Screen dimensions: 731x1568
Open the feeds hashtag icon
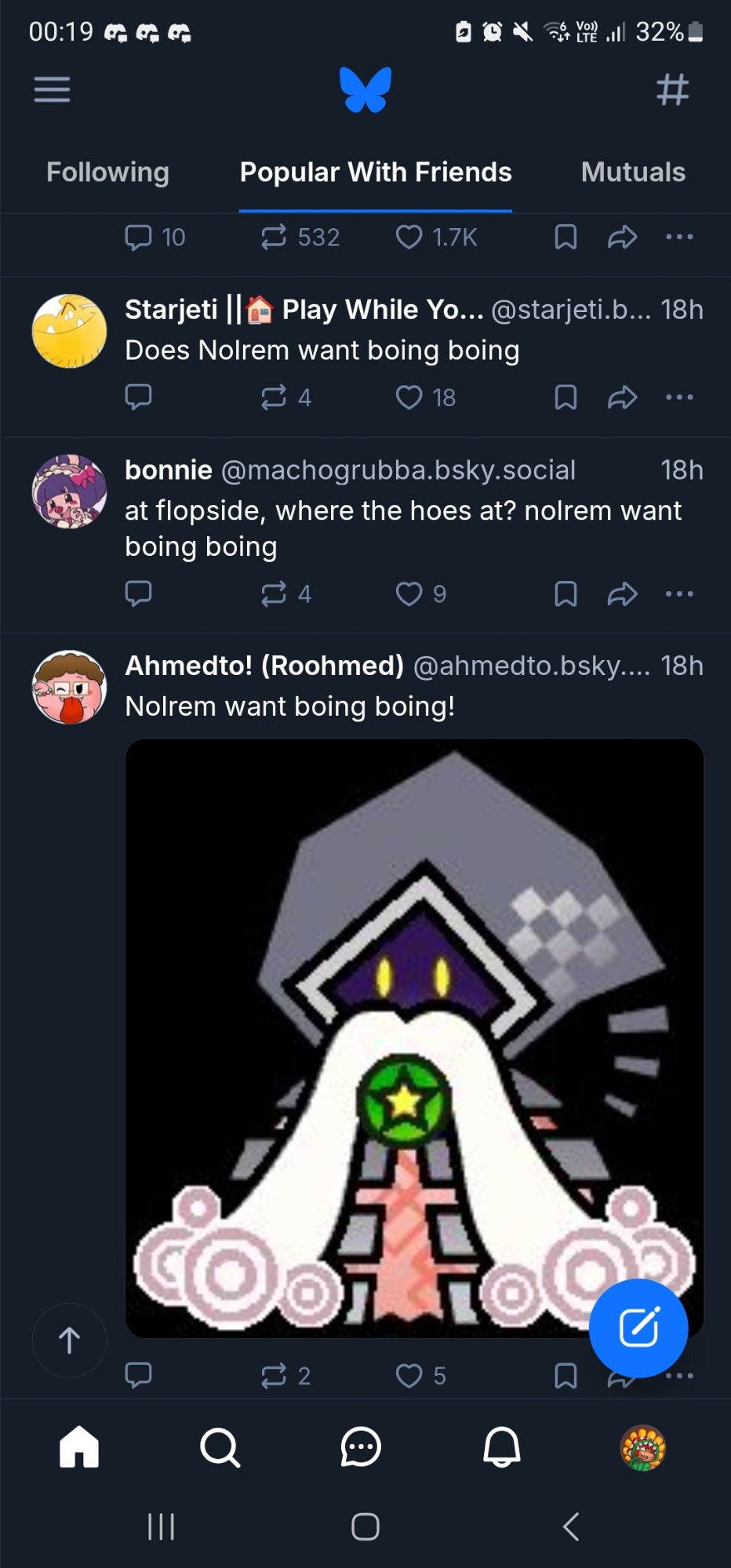[x=672, y=89]
